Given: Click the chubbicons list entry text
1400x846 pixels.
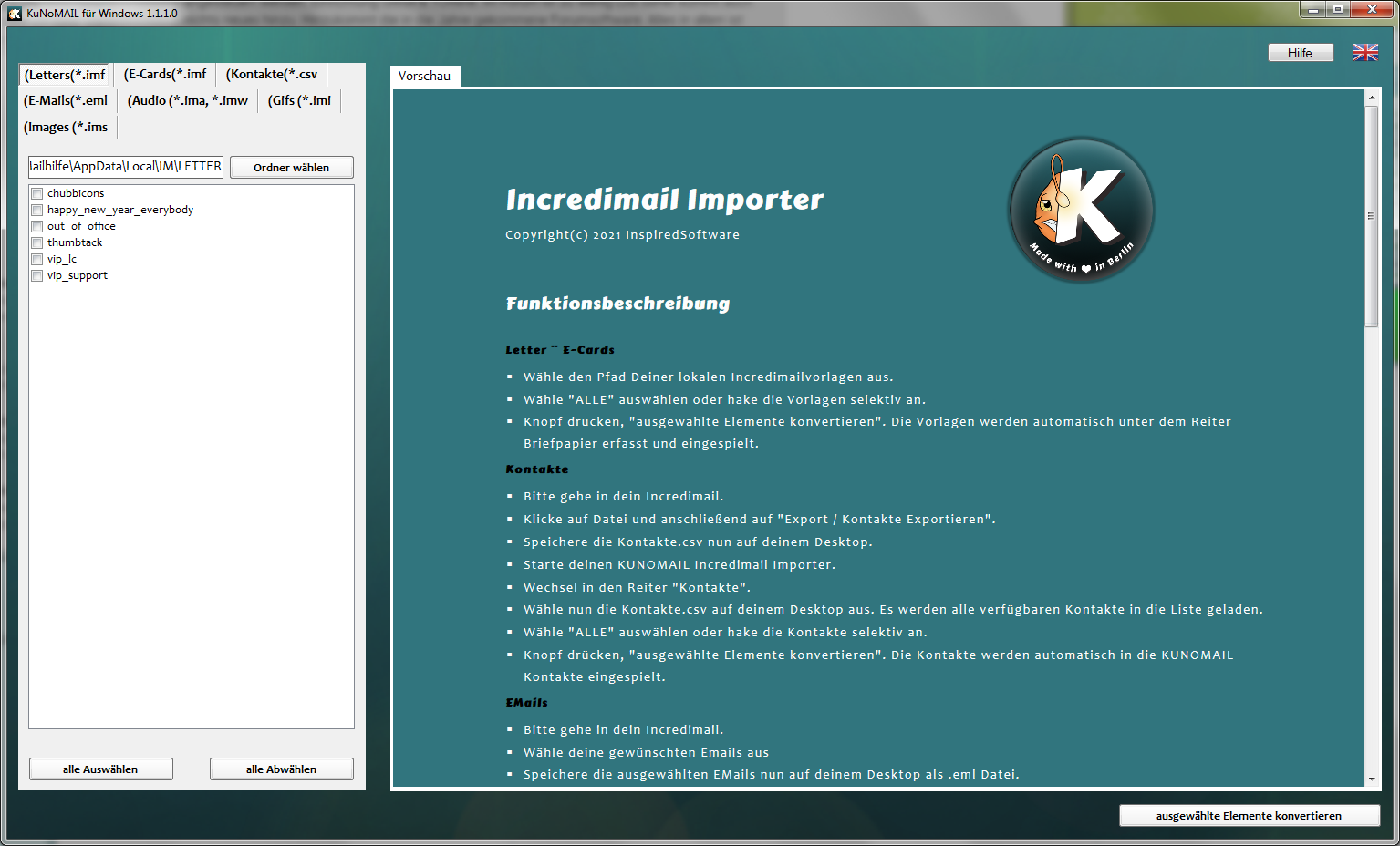Looking at the screenshot, I should pyautogui.click(x=76, y=193).
